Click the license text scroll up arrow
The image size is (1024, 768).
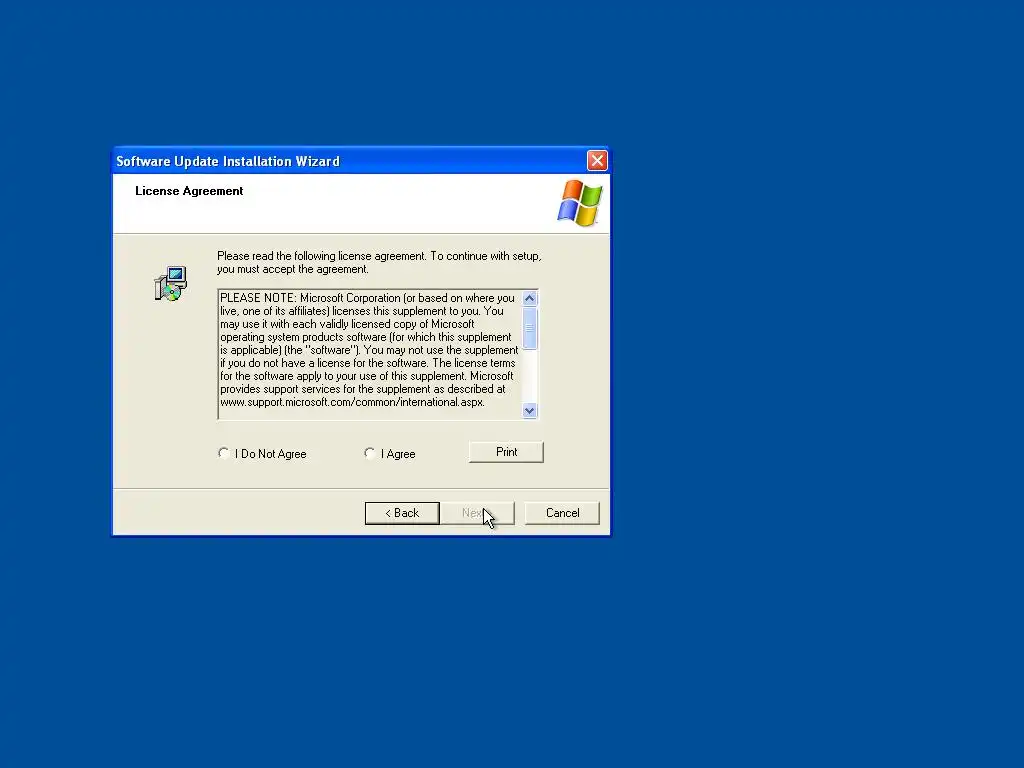click(x=530, y=298)
